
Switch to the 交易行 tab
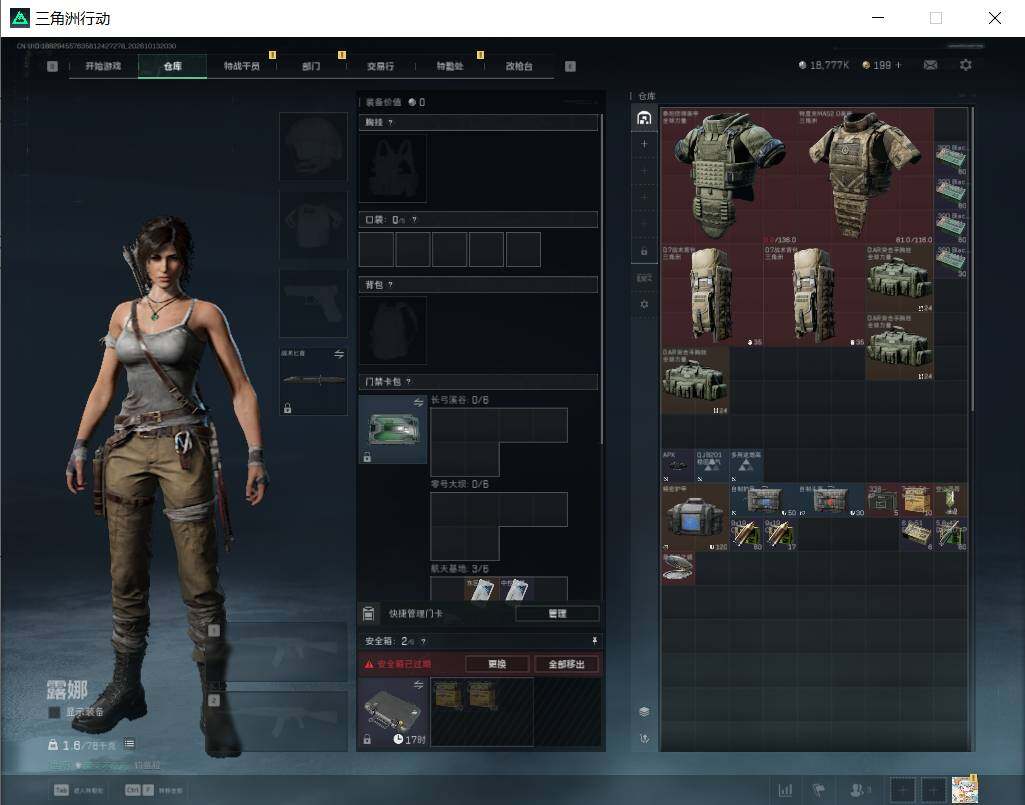(x=380, y=66)
